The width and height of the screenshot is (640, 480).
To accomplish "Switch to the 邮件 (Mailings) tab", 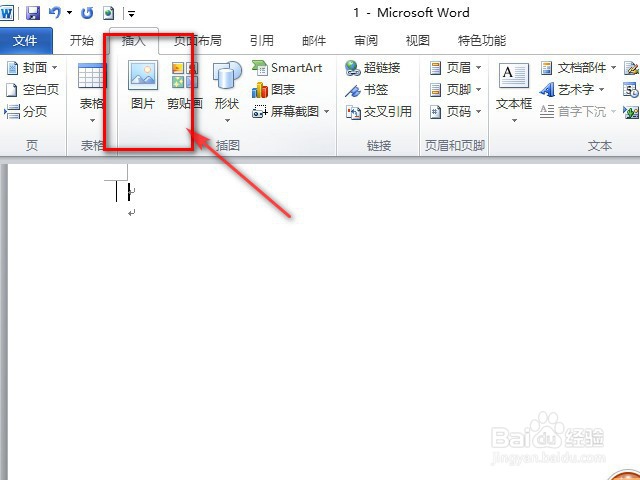I will click(x=314, y=40).
